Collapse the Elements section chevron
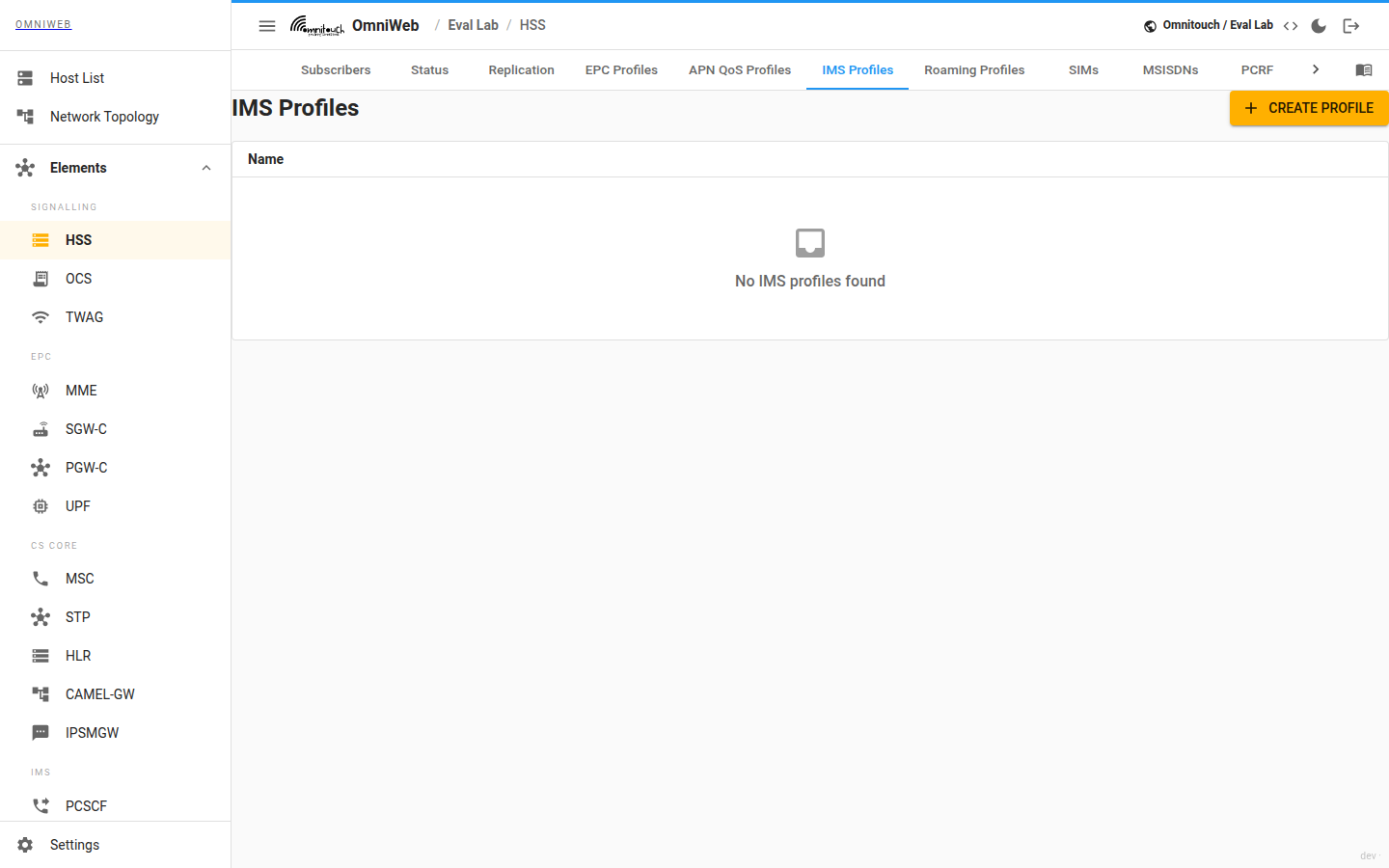This screenshot has width=1389, height=868. coord(206,168)
